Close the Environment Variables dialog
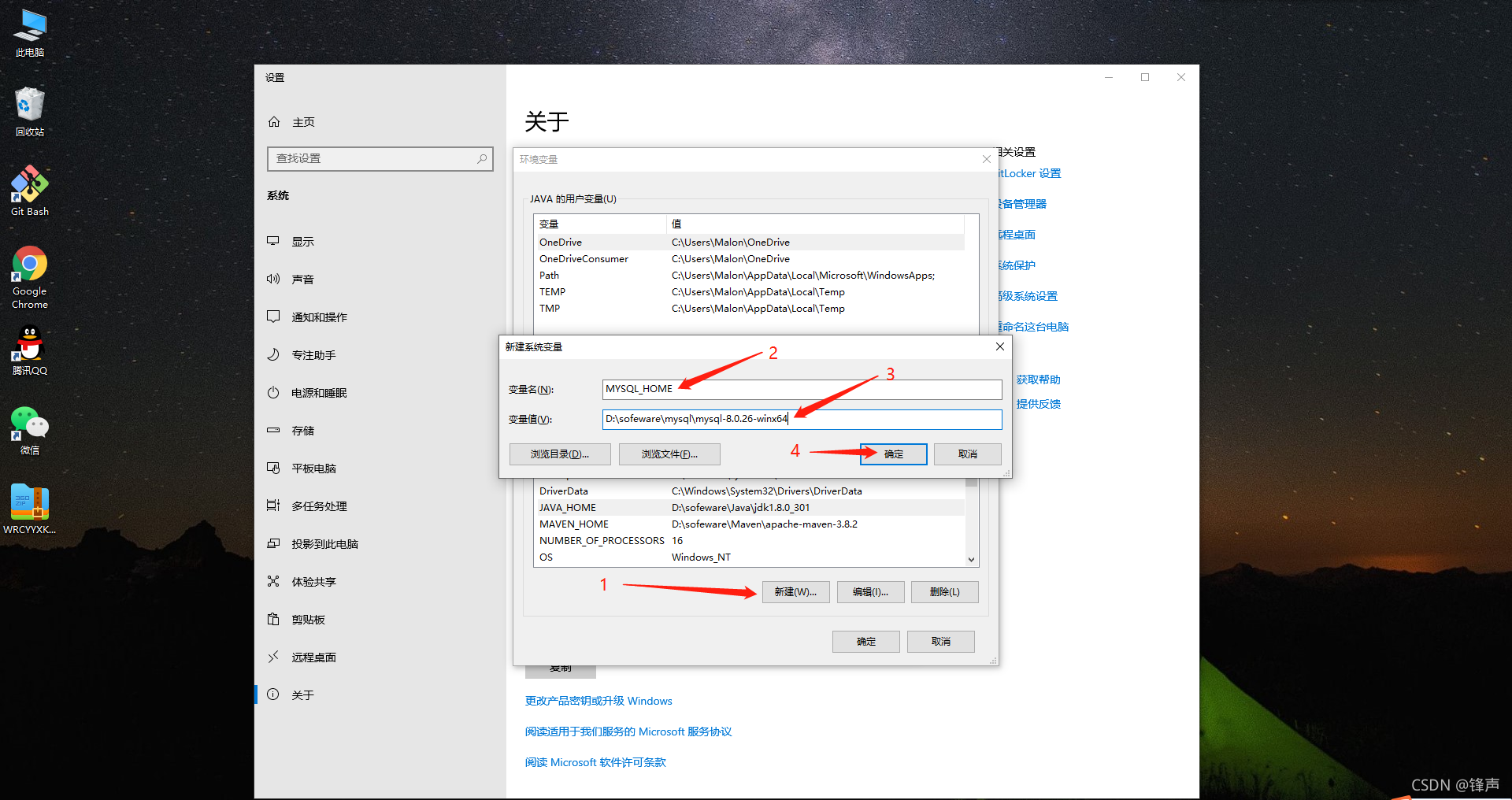 tap(986, 159)
